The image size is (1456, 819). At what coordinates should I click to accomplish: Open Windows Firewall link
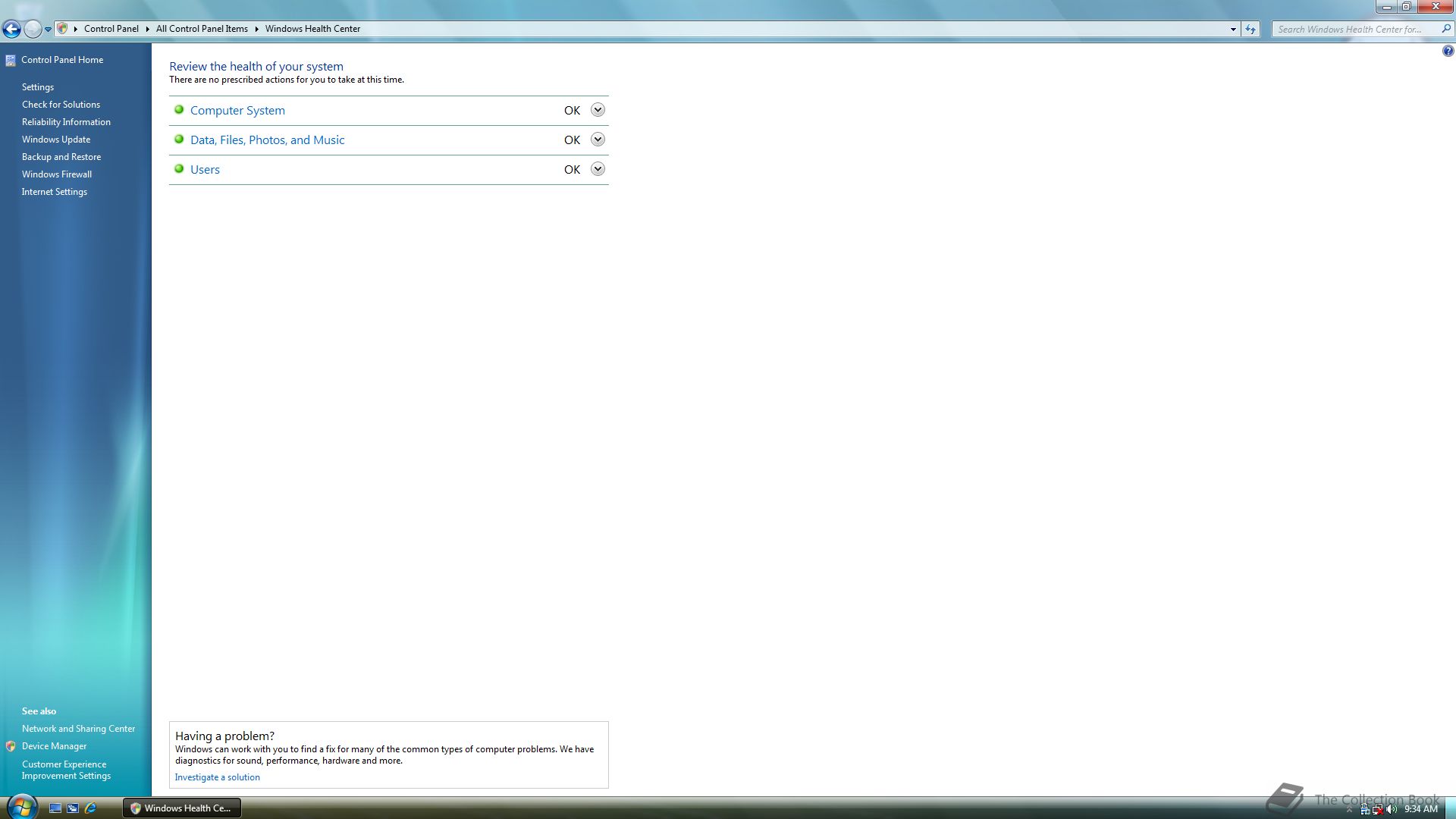coord(57,174)
